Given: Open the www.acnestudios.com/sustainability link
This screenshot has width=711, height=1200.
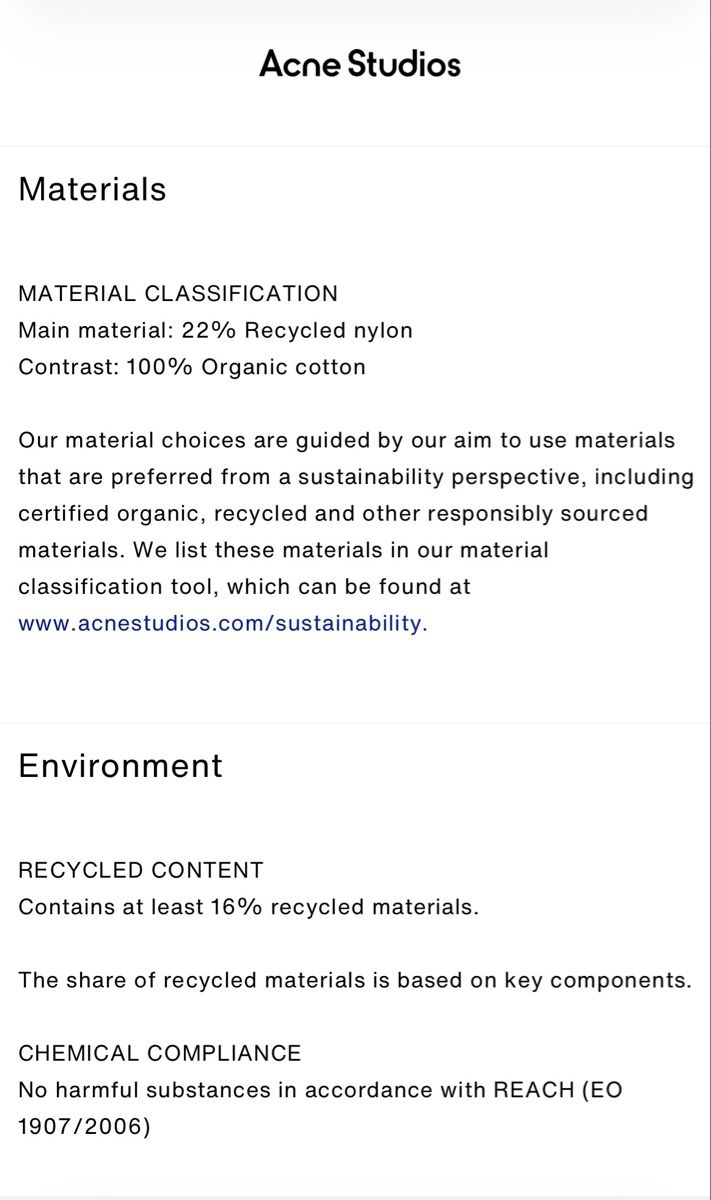Looking at the screenshot, I should (x=223, y=623).
